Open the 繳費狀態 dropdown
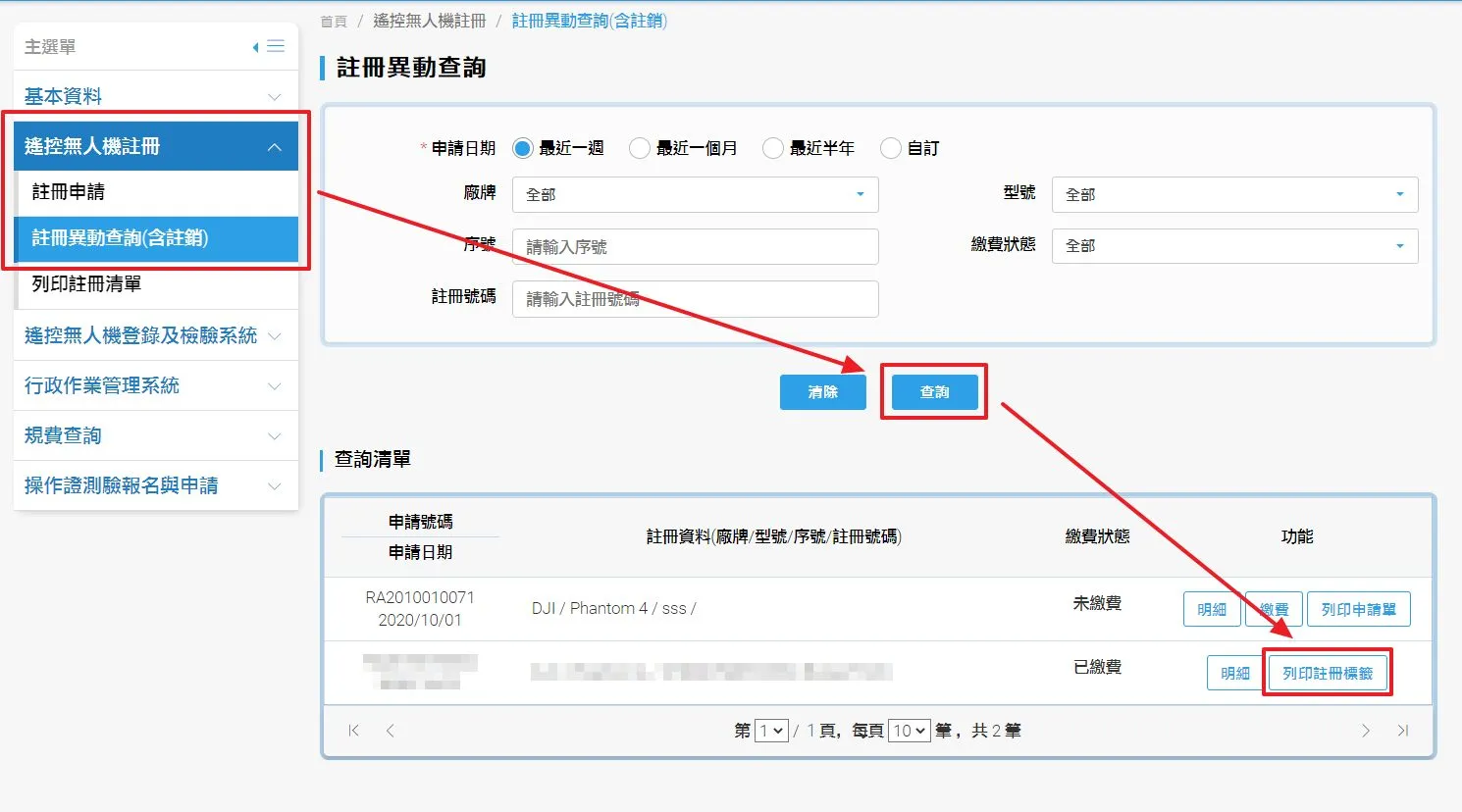The image size is (1462, 812). click(x=1234, y=245)
